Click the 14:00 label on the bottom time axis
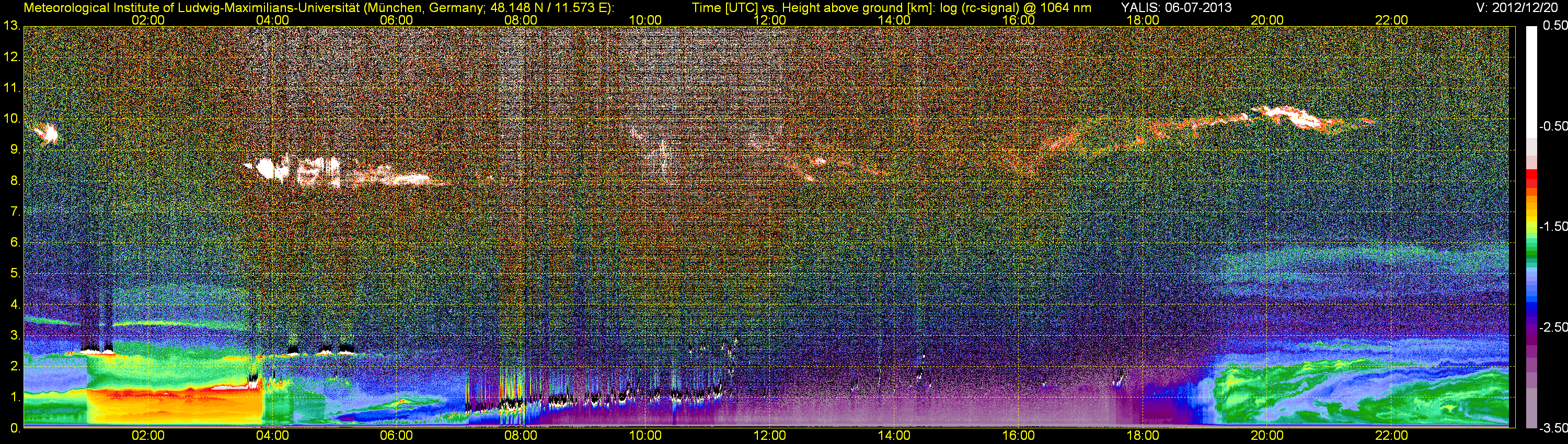The width and height of the screenshot is (1568, 444). pos(894,436)
